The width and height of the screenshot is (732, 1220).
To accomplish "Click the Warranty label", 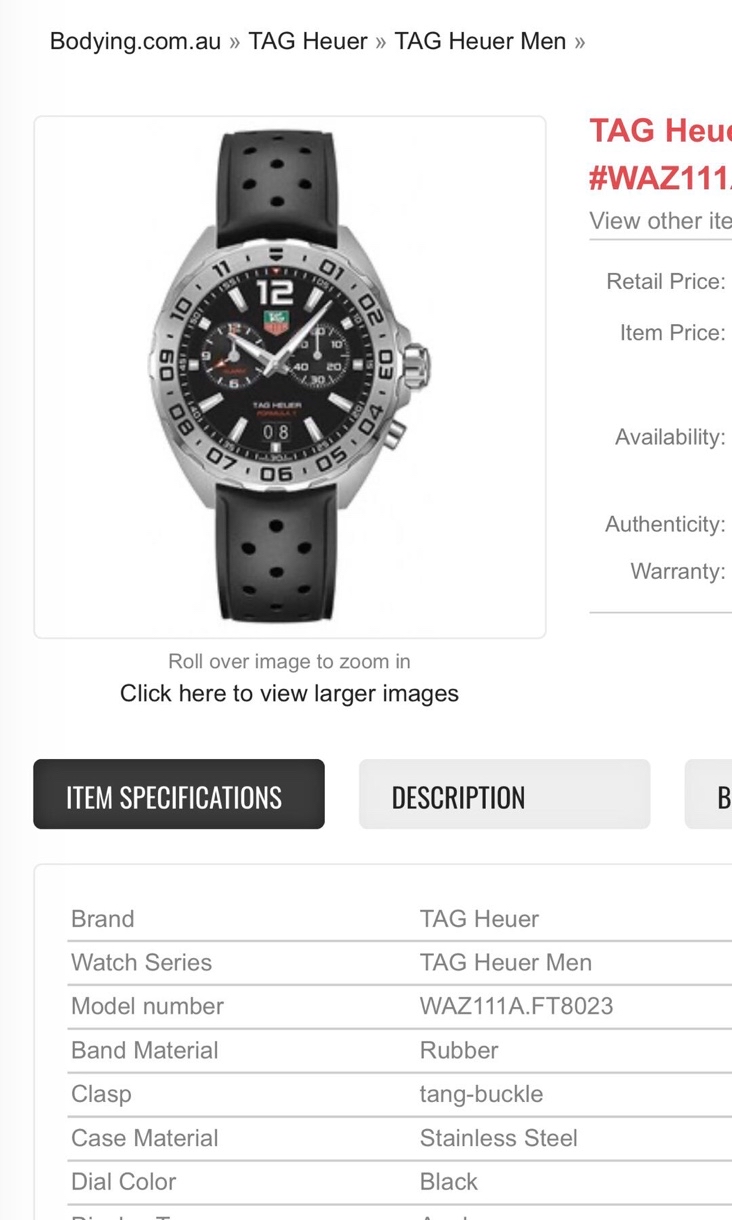I will (678, 571).
